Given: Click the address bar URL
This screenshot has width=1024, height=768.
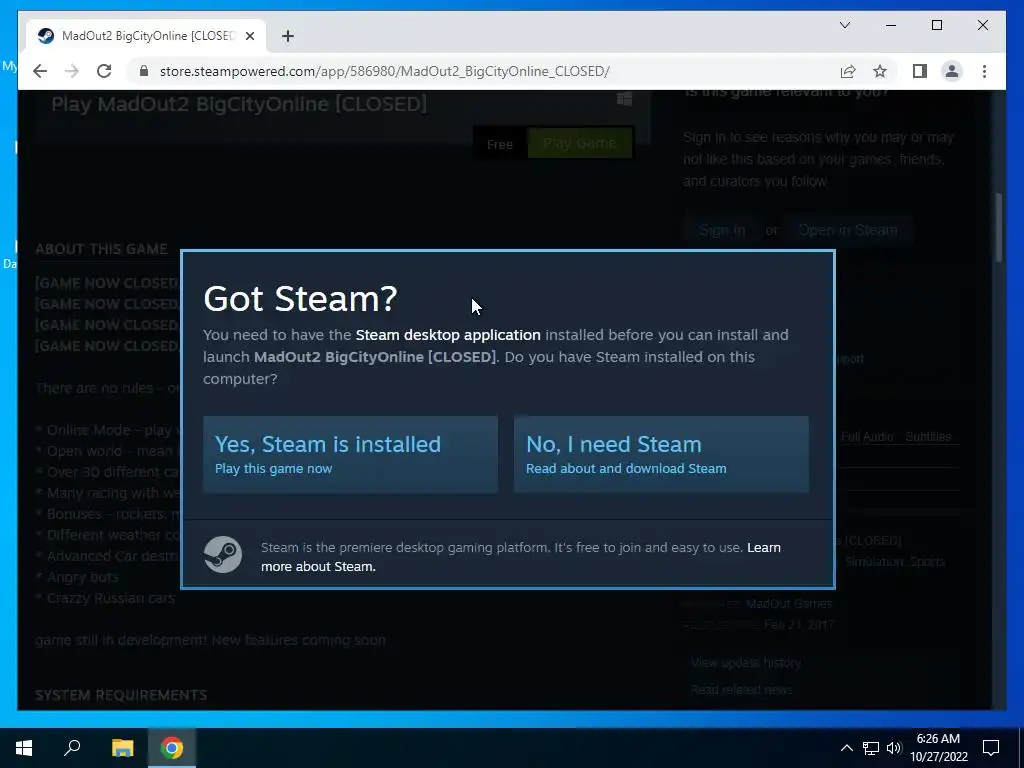Looking at the screenshot, I should click(385, 71).
